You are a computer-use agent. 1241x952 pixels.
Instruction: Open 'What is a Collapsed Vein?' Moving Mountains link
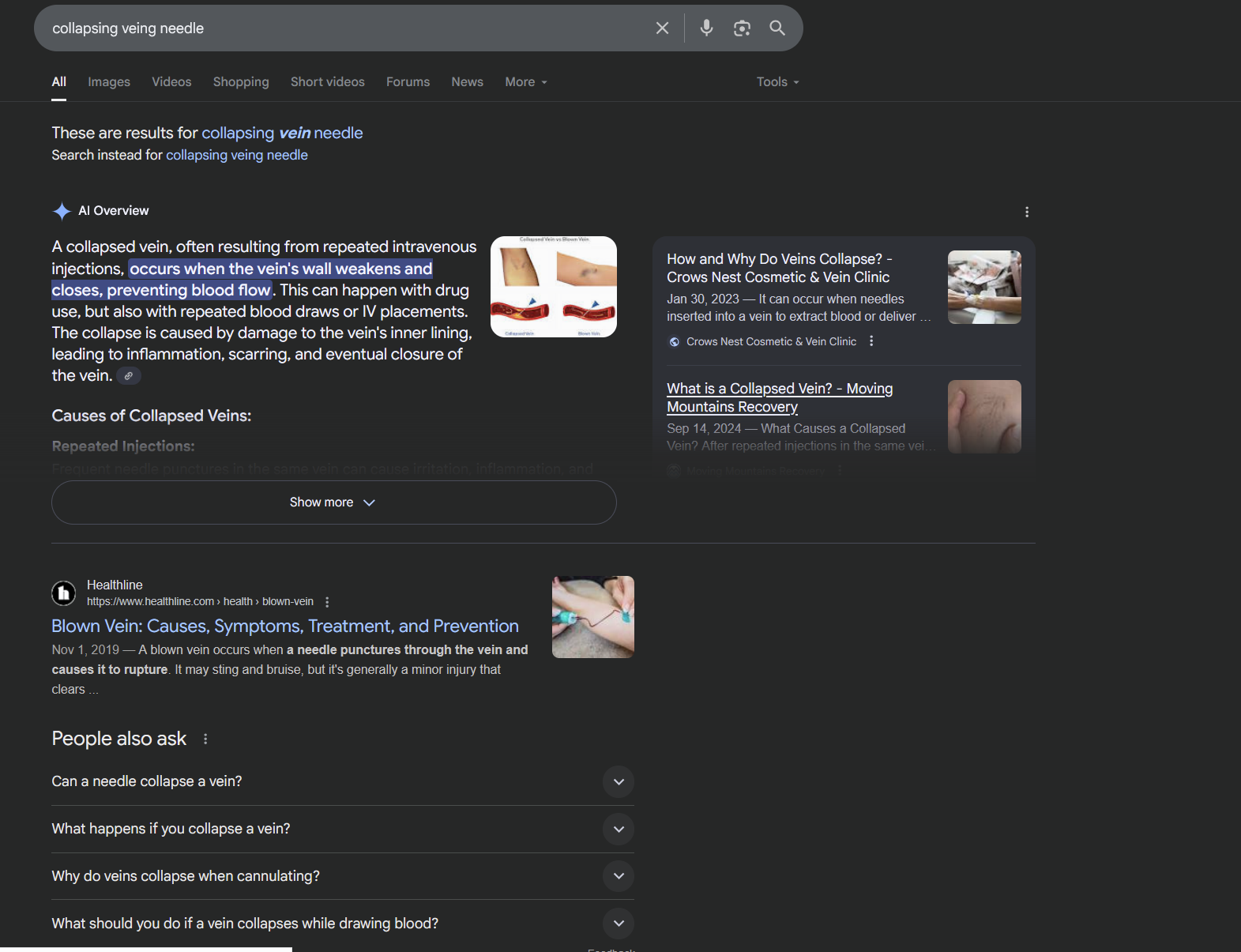tap(780, 397)
